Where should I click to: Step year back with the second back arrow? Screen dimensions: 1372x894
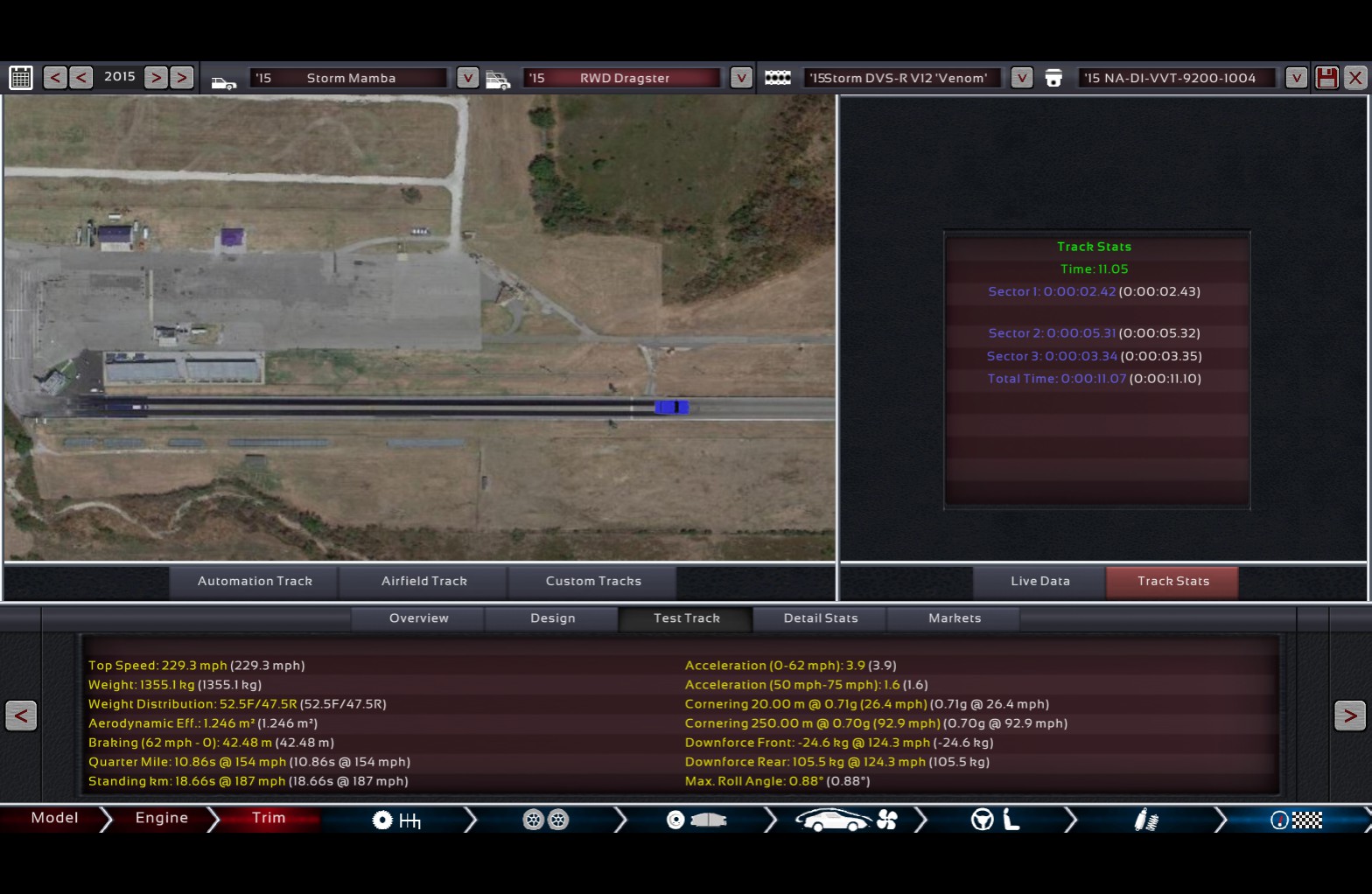(81, 78)
